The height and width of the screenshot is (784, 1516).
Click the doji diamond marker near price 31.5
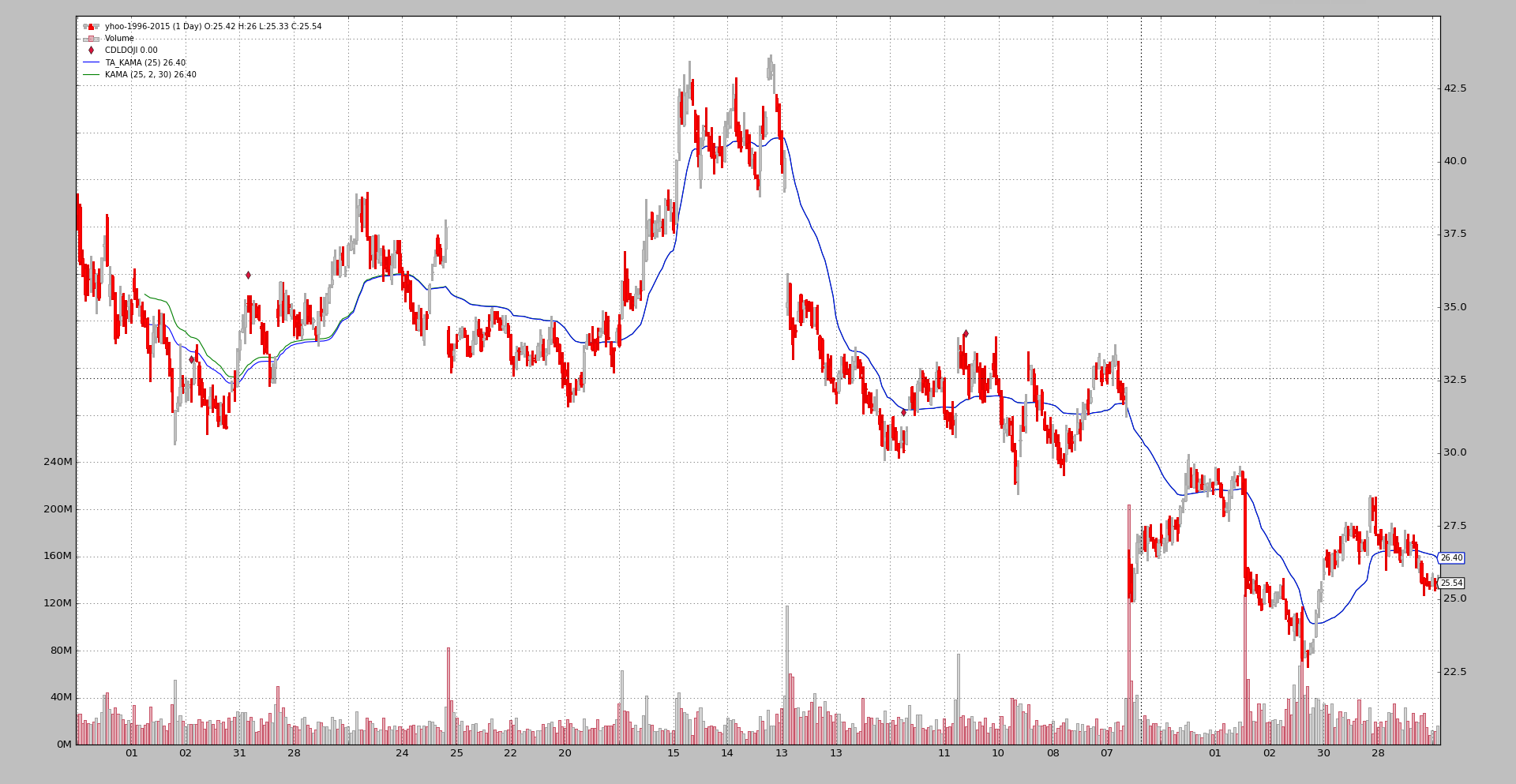click(x=903, y=412)
